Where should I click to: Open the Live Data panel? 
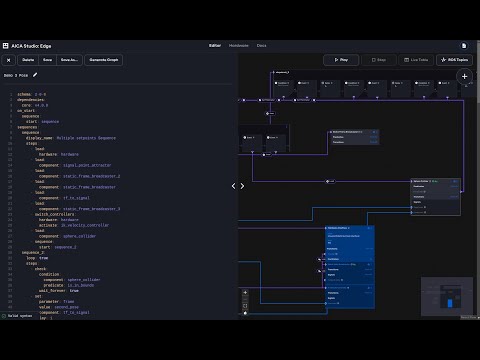tap(416, 60)
